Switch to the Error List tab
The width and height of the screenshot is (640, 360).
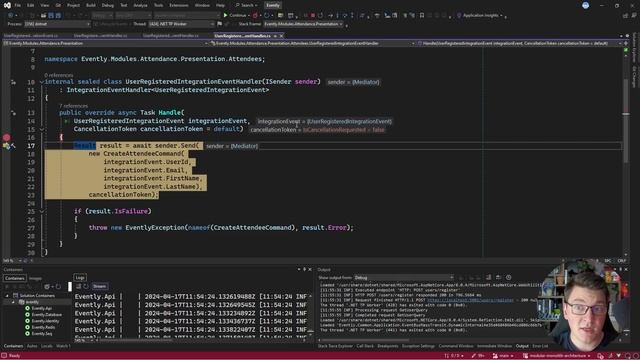click(540, 346)
